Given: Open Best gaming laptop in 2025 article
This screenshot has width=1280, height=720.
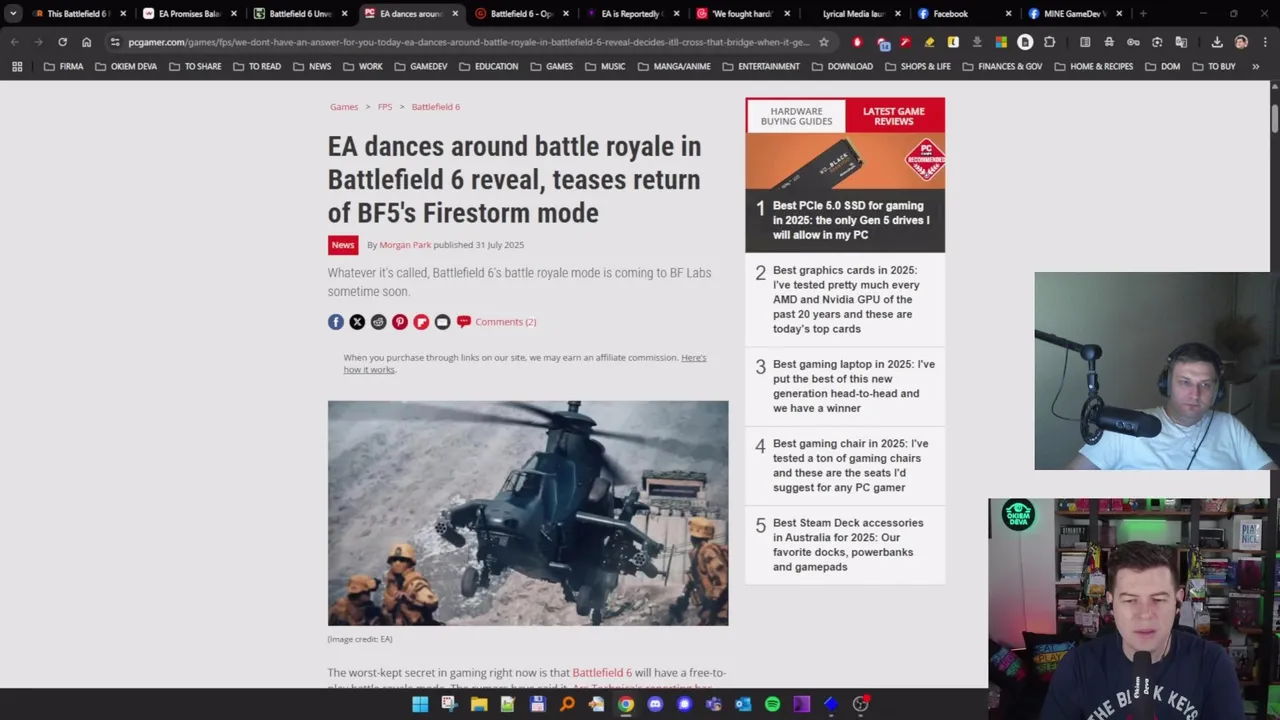Looking at the screenshot, I should (854, 386).
